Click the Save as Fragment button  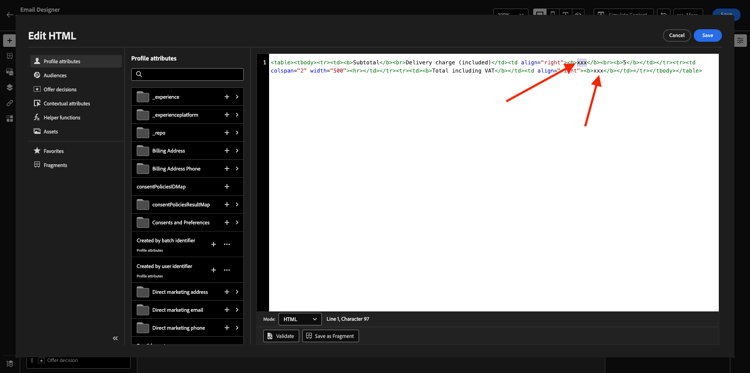click(x=331, y=336)
